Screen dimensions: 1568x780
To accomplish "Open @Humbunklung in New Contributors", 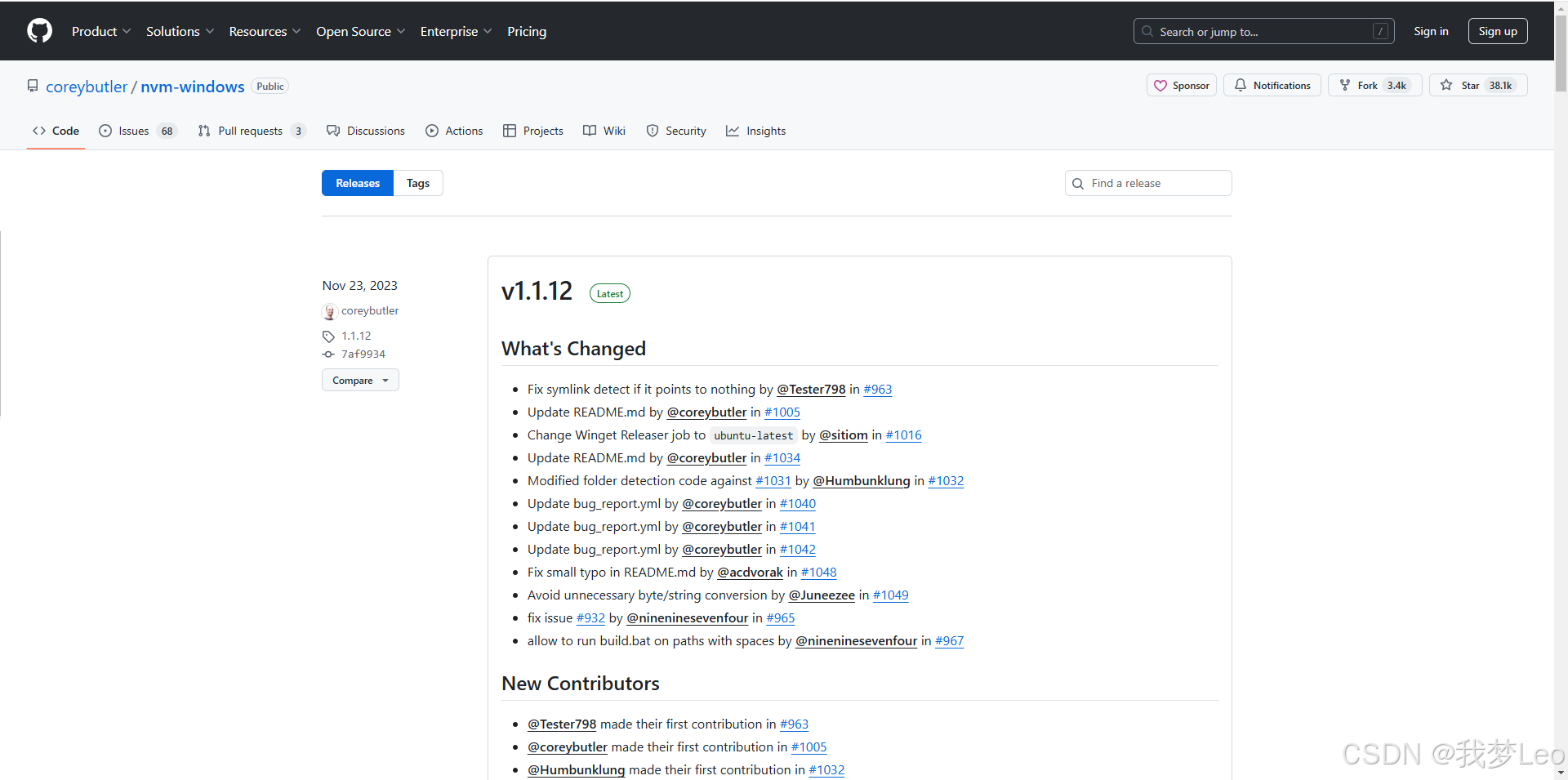I will coord(576,770).
